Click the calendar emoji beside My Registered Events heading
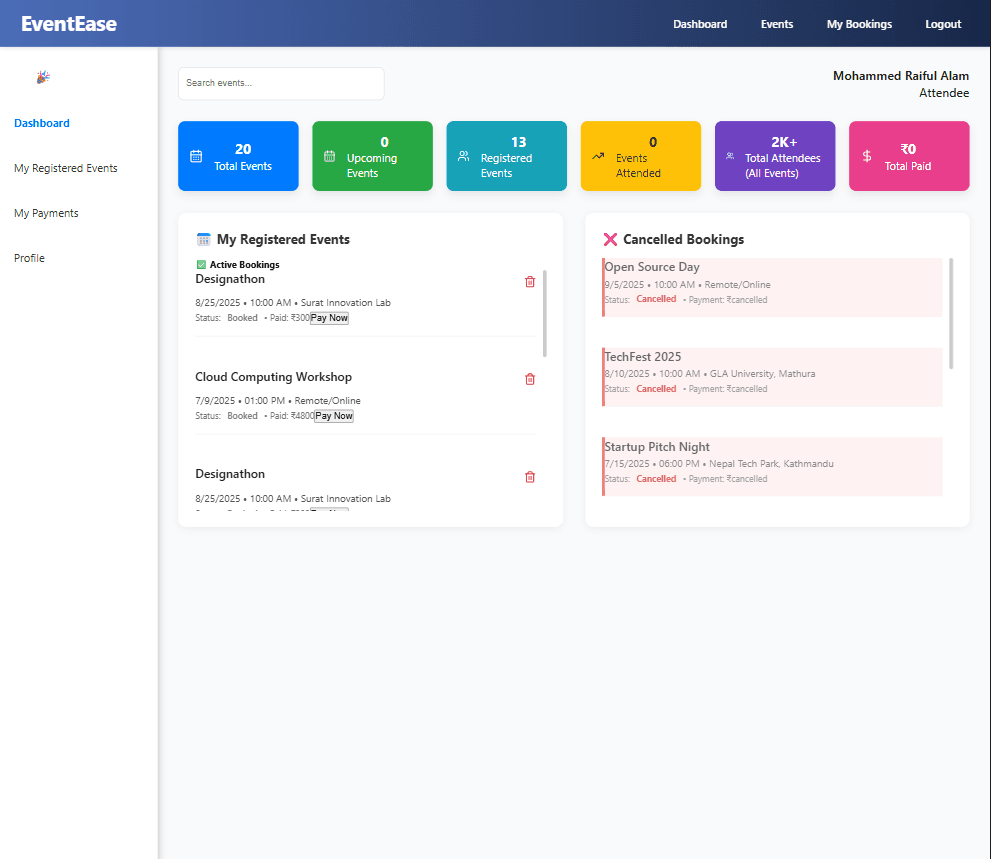The height and width of the screenshot is (859, 991). (205, 239)
